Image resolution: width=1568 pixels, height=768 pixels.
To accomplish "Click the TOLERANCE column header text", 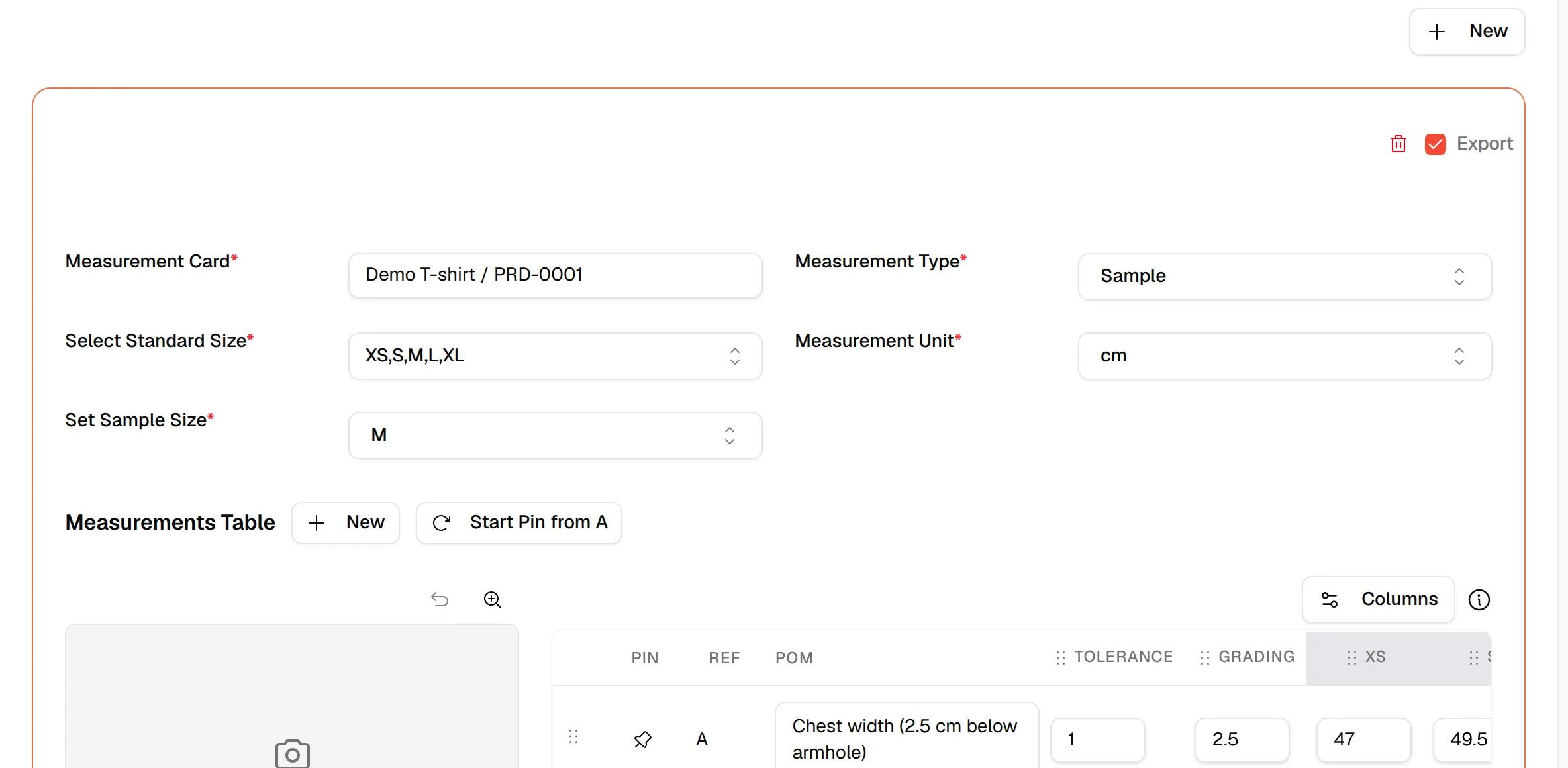I will pos(1123,657).
